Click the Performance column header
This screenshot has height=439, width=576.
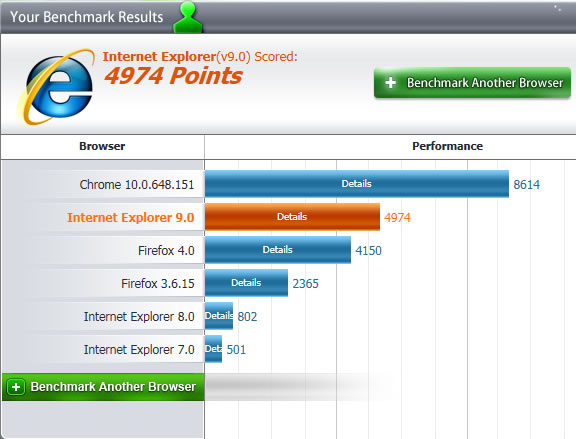[x=447, y=146]
